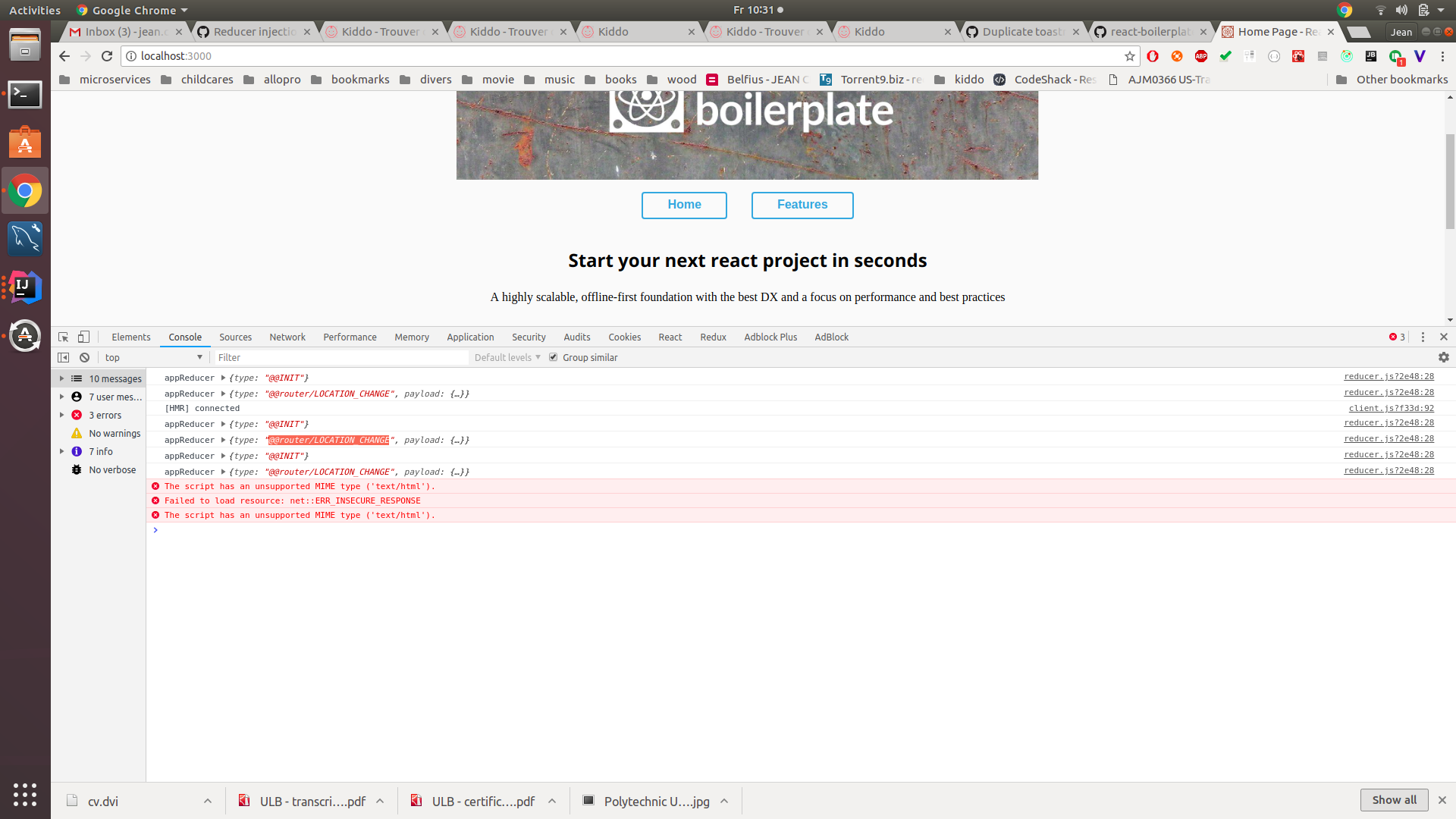This screenshot has height=819, width=1456.
Task: Open the IntelliJ IDEA dock icon
Action: (25, 287)
